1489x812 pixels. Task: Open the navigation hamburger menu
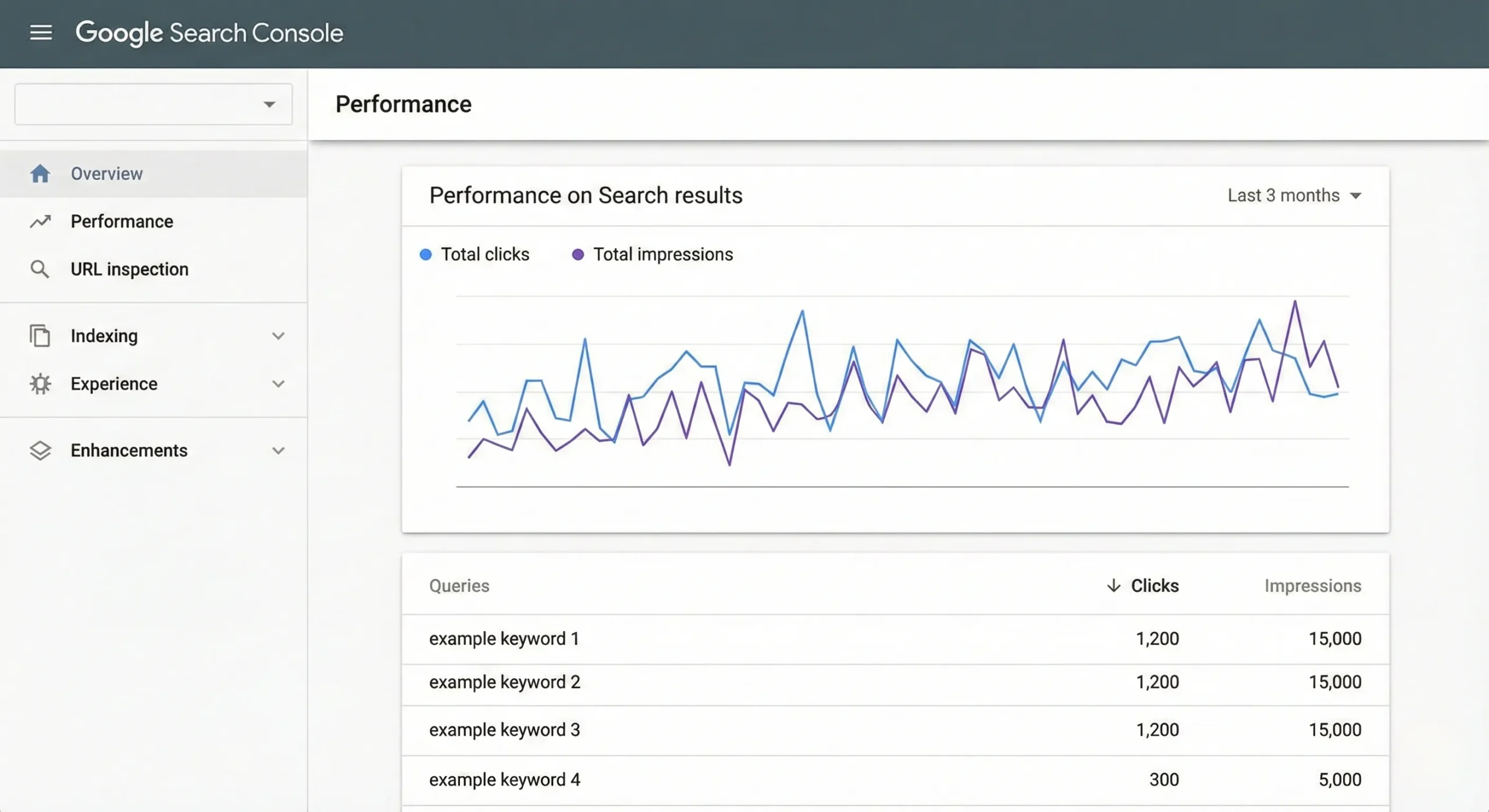[x=41, y=33]
